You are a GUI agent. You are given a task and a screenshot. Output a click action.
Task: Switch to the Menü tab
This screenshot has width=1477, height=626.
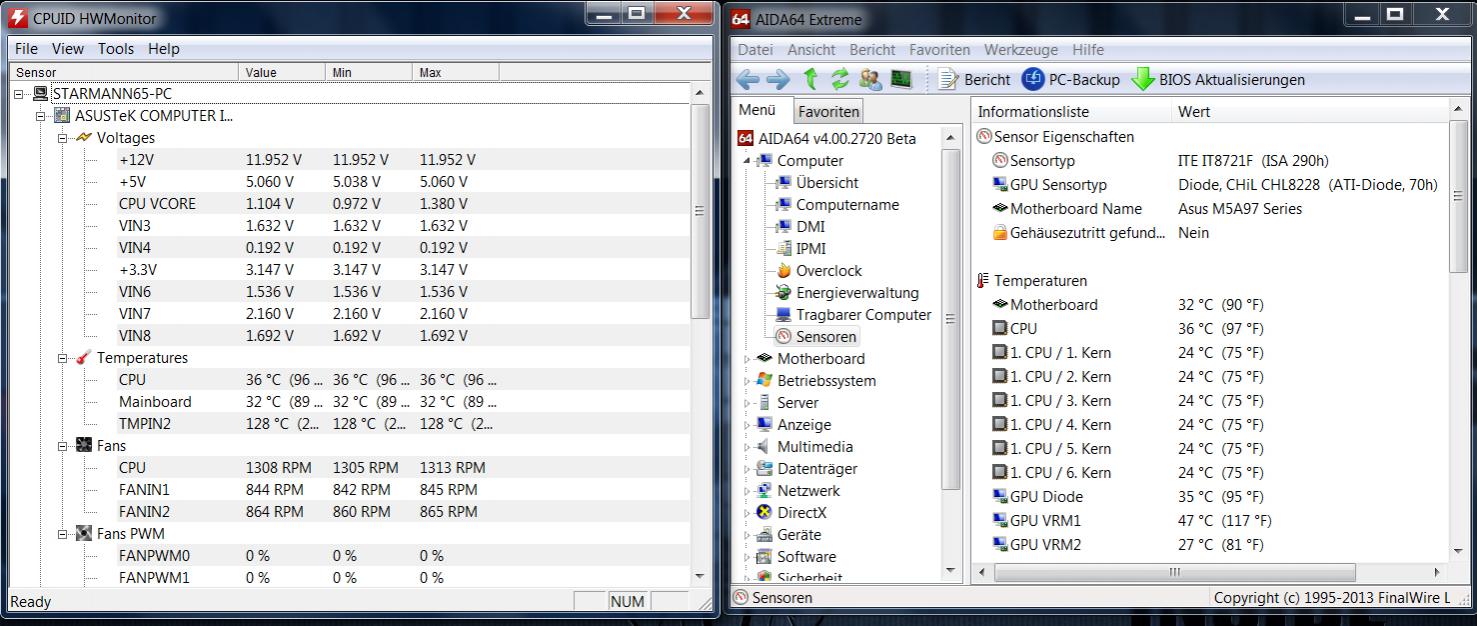point(757,110)
